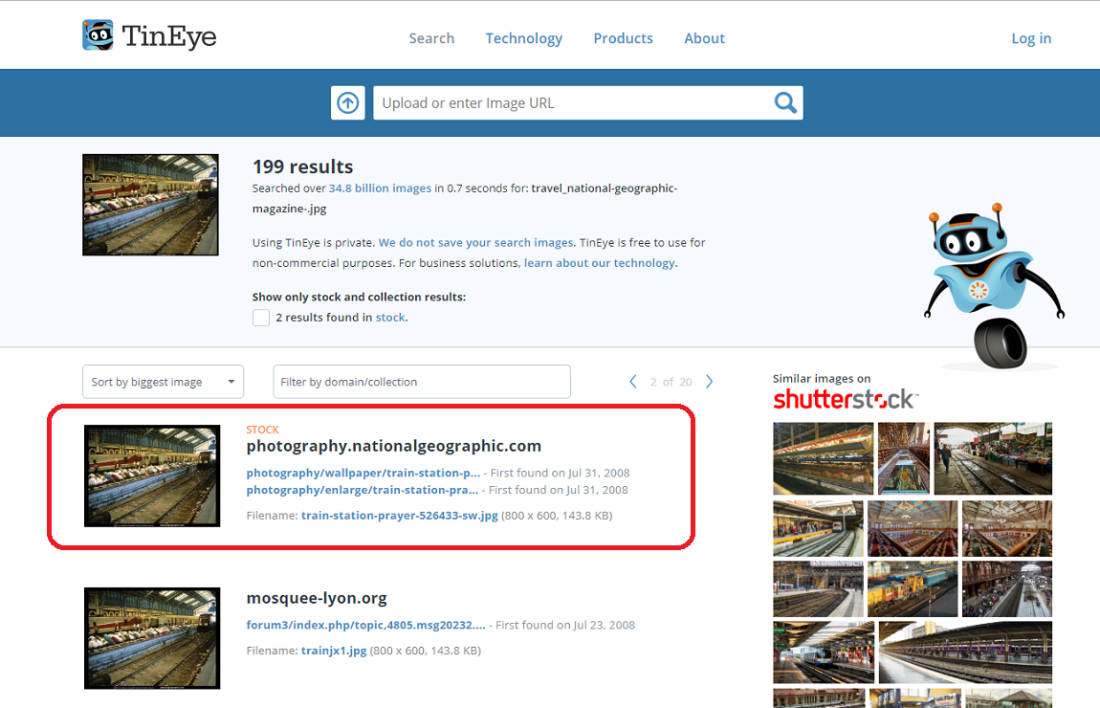Open the trainjx1.jpg filename link
Viewport: 1100px width, 708px height.
pyautogui.click(x=334, y=651)
